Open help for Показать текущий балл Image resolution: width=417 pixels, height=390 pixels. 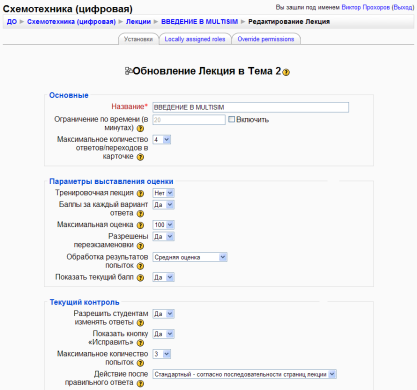(140, 278)
